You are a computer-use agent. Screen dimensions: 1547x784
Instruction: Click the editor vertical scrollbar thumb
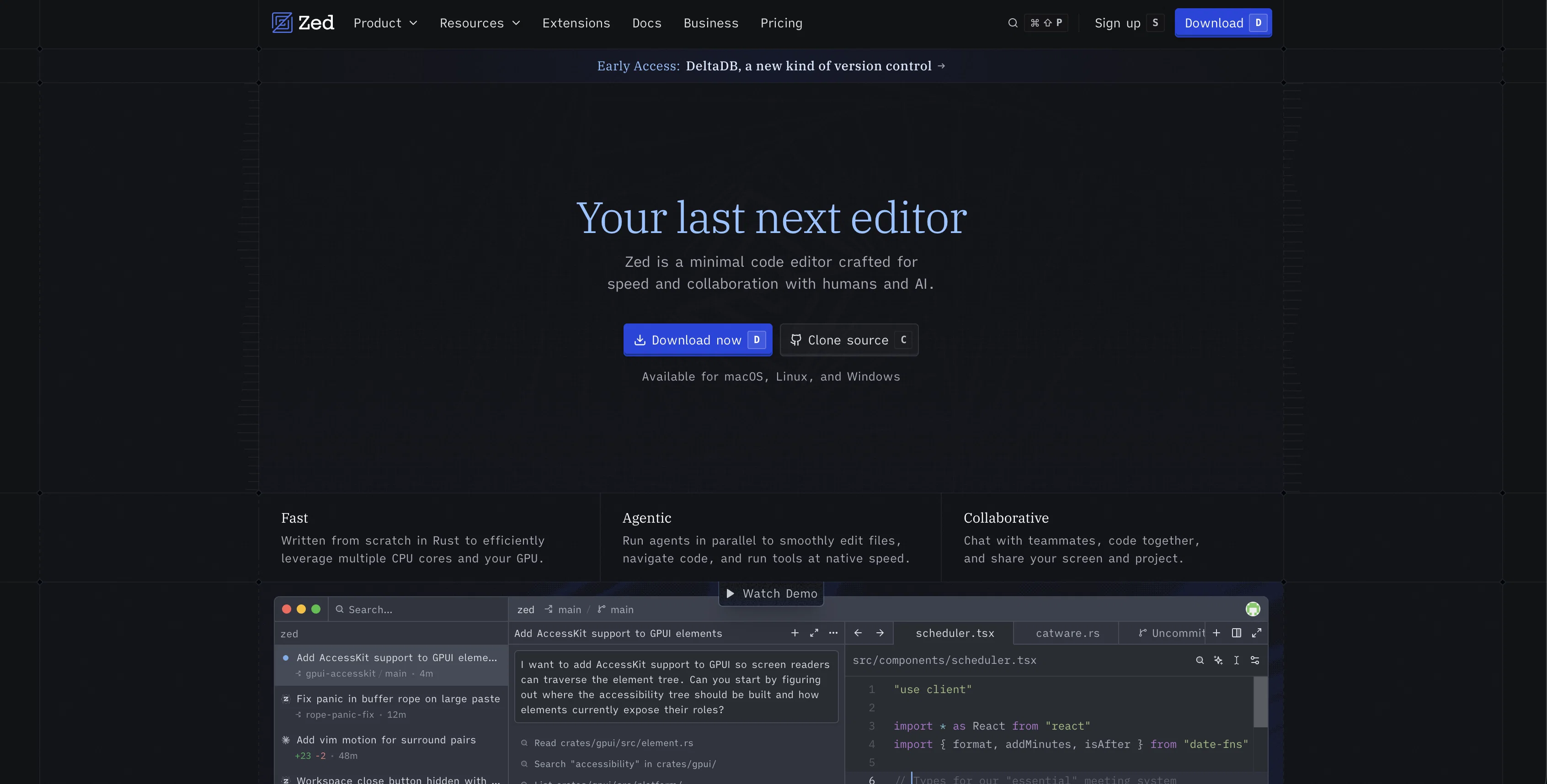tap(1260, 702)
